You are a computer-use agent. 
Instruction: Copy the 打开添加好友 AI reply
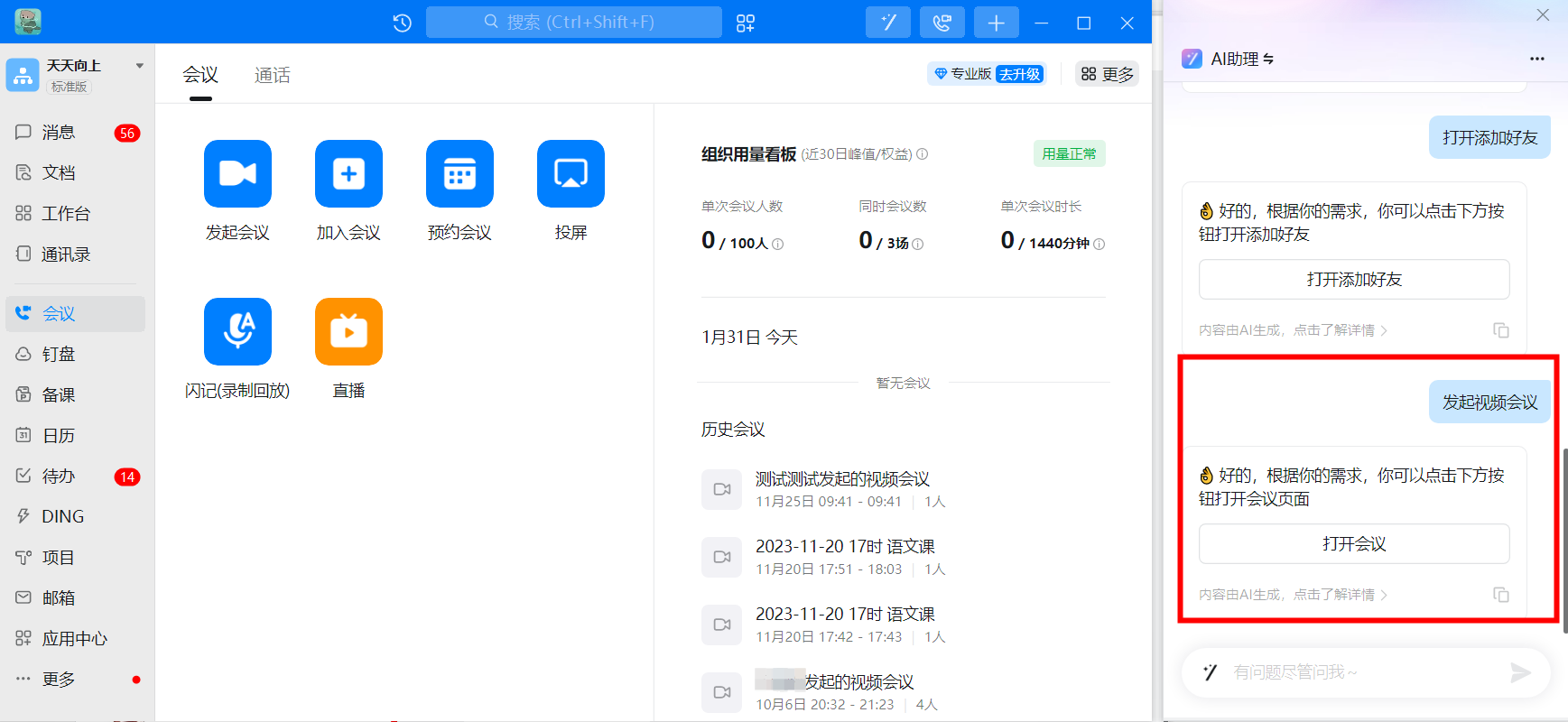pos(1500,330)
